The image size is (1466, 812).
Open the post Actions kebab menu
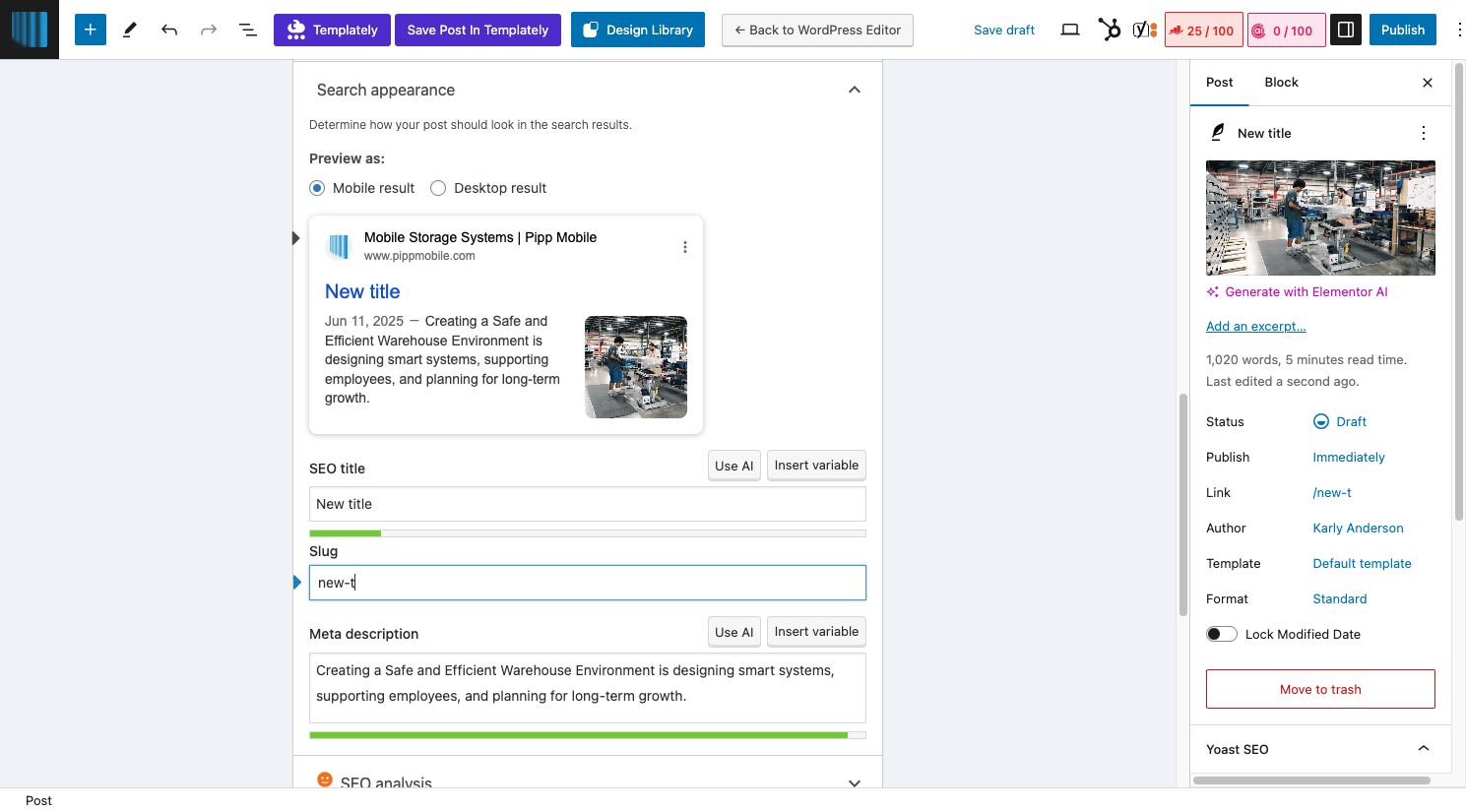[x=1424, y=133]
